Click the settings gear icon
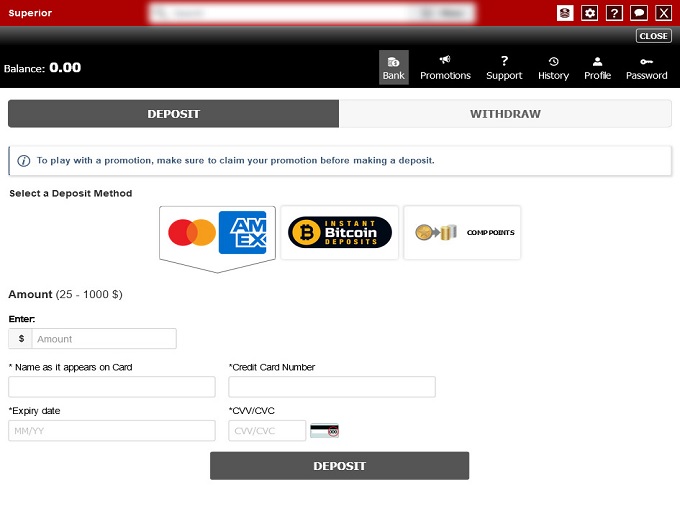The height and width of the screenshot is (511, 680). click(590, 13)
